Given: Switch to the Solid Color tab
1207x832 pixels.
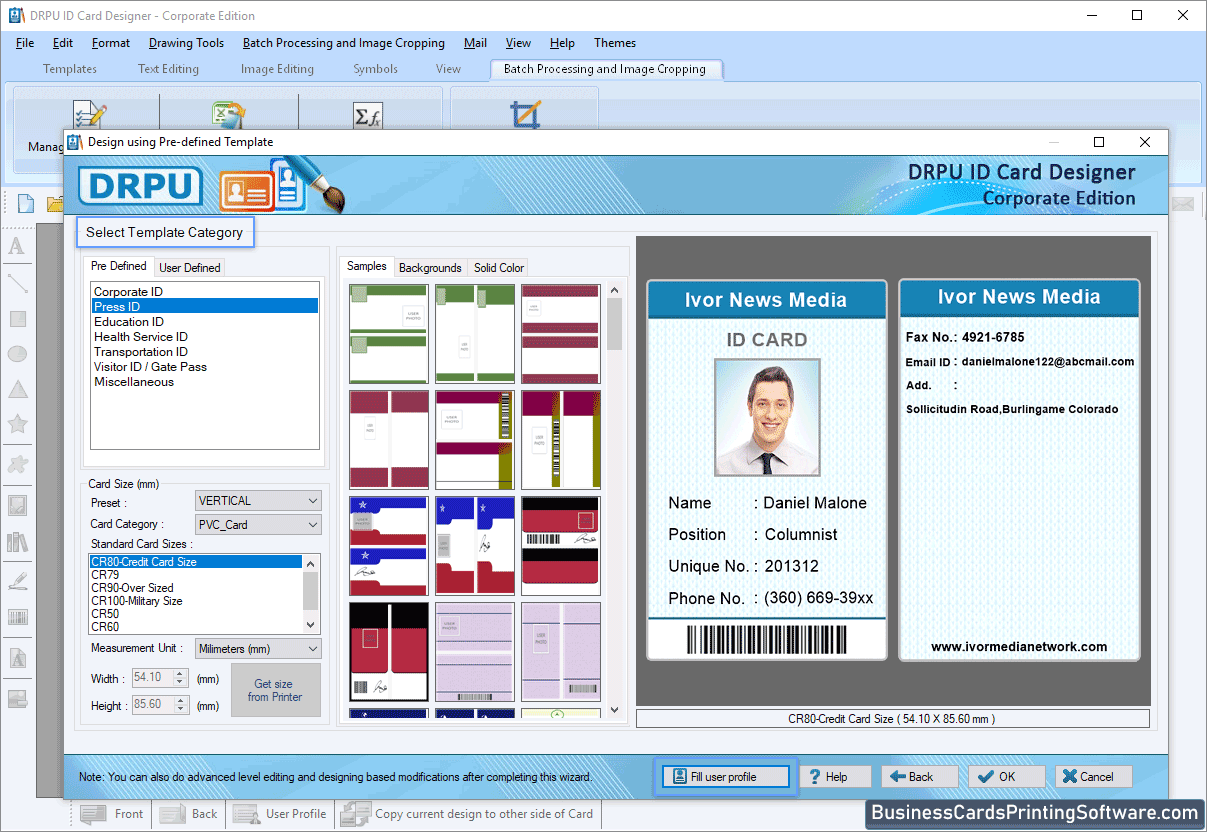Looking at the screenshot, I should click(x=499, y=268).
